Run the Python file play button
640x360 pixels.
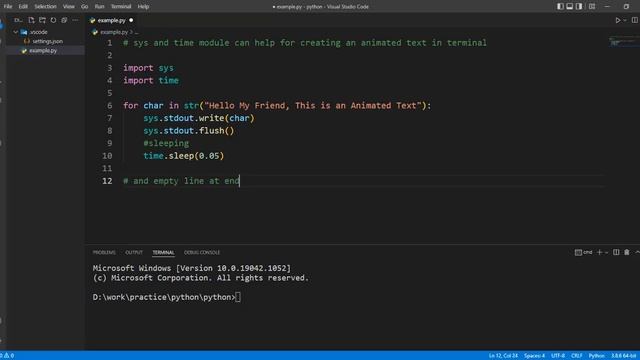tap(618, 20)
